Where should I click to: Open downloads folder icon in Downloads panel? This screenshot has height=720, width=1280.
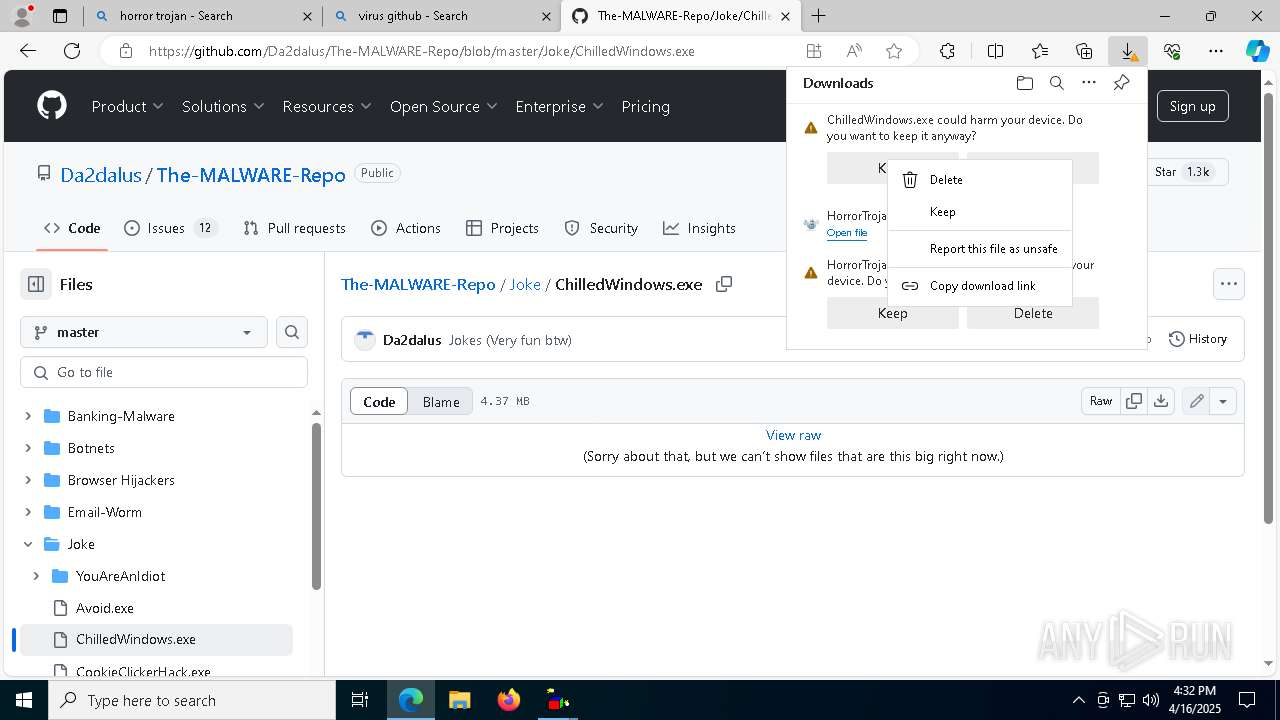click(1024, 83)
